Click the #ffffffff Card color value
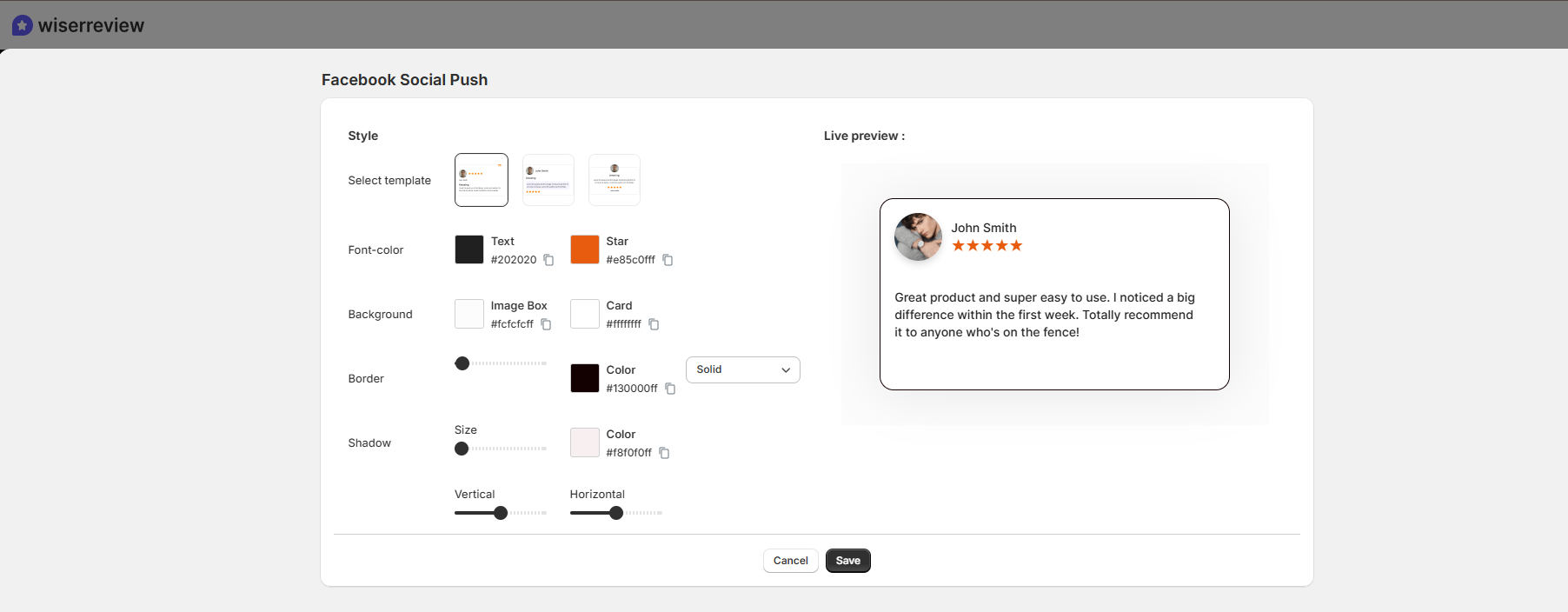Image resolution: width=1568 pixels, height=612 pixels. pyautogui.click(x=624, y=324)
